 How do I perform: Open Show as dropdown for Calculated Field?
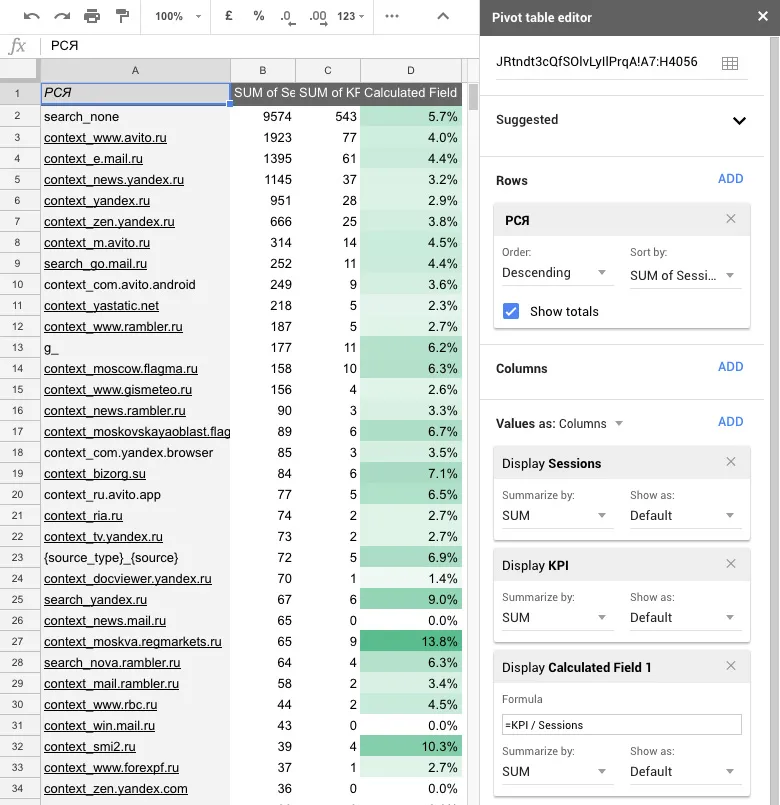[684, 772]
